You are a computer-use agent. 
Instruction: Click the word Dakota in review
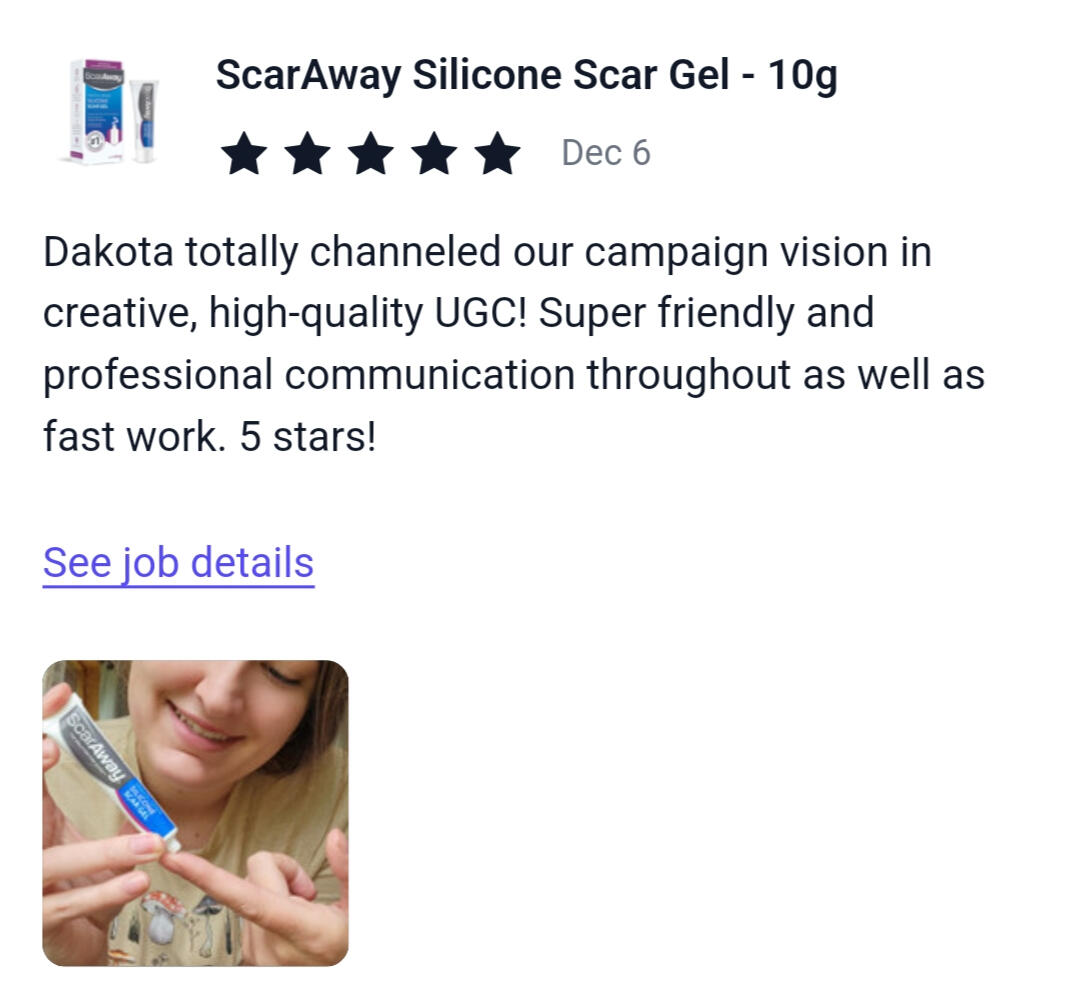pyautogui.click(x=108, y=252)
